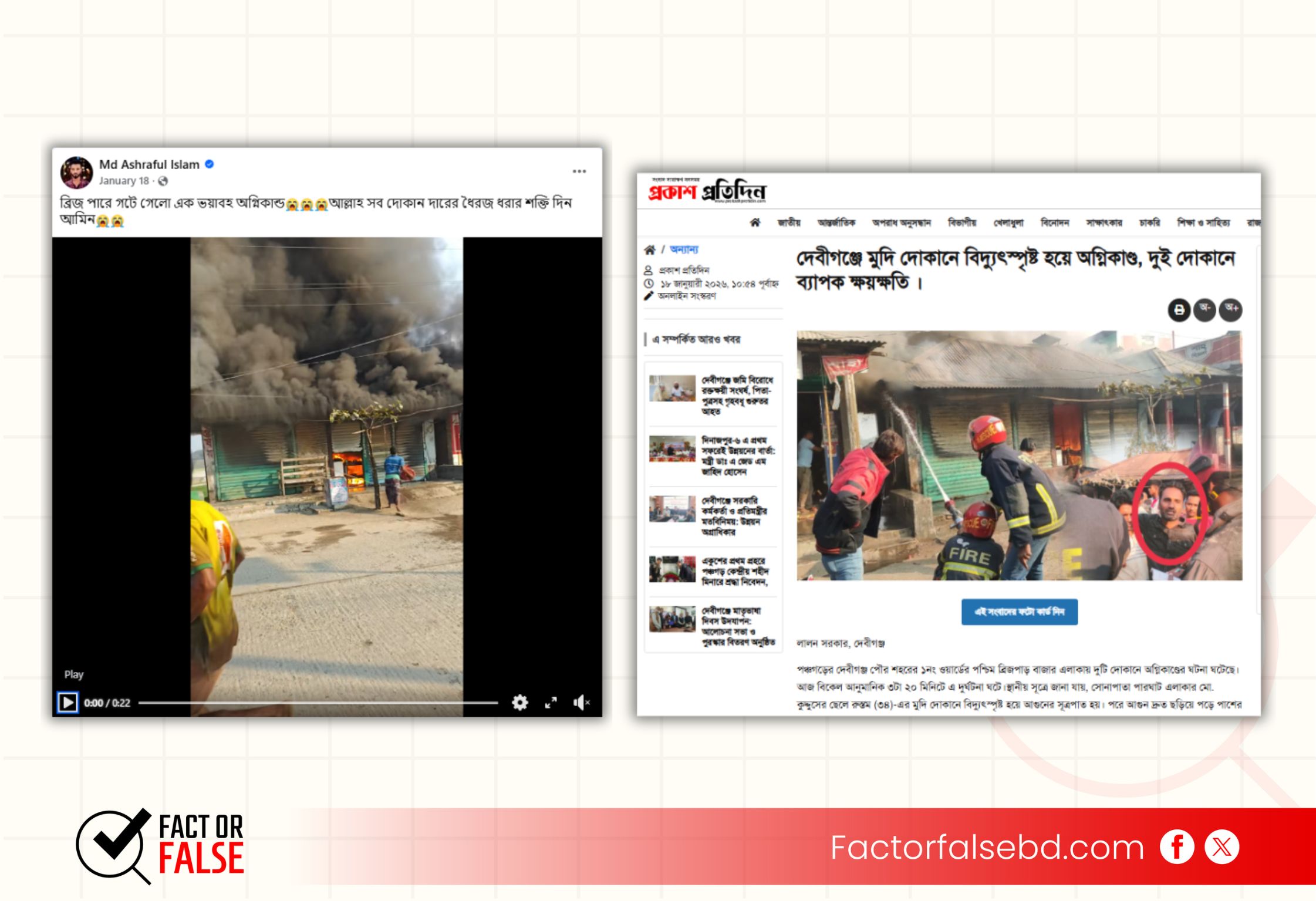Image resolution: width=1316 pixels, height=901 pixels.
Task: Open video settings gear icon
Action: (519, 702)
